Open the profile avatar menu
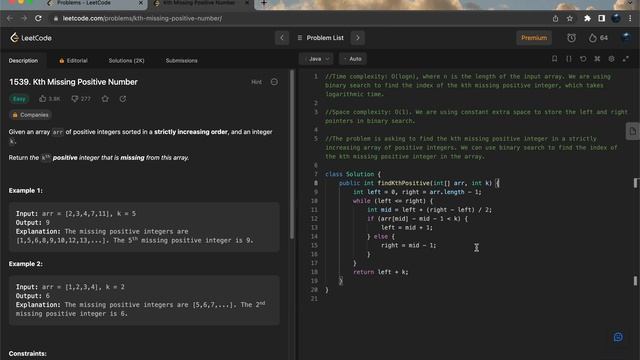Viewport: 640px width, 360px height. [x=626, y=38]
